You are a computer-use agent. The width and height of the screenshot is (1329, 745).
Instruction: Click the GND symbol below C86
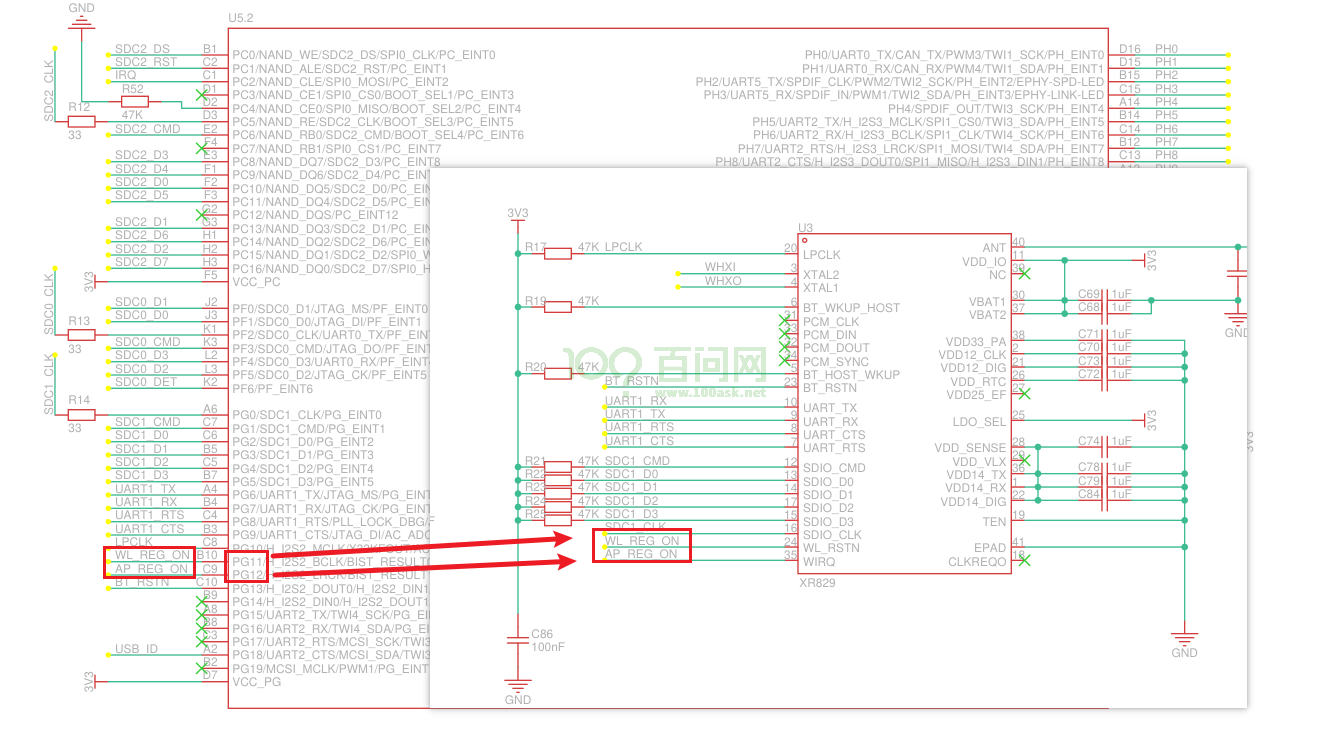(x=517, y=686)
